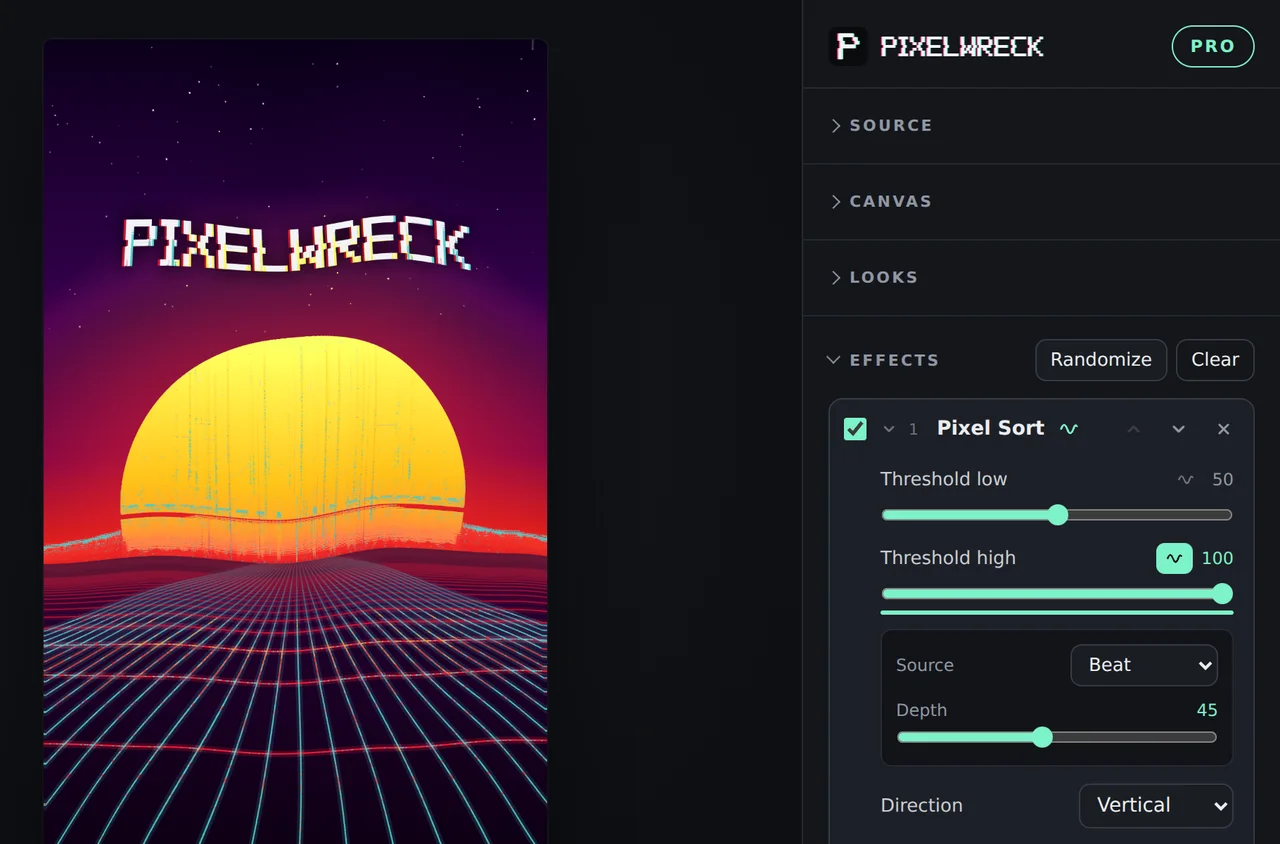Viewport: 1280px width, 844px height.
Task: Click the Threshold high value 100
Action: click(1217, 558)
